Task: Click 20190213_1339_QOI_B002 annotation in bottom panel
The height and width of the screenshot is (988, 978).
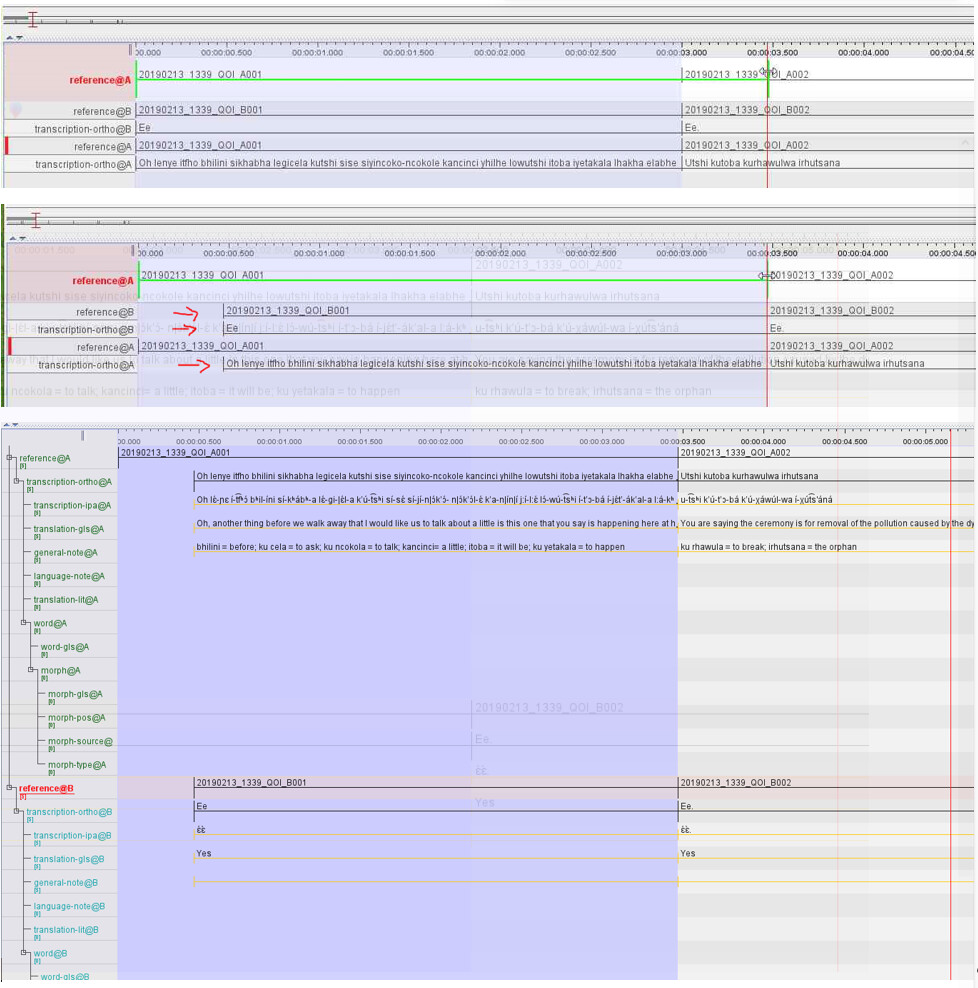Action: pyautogui.click(x=735, y=782)
